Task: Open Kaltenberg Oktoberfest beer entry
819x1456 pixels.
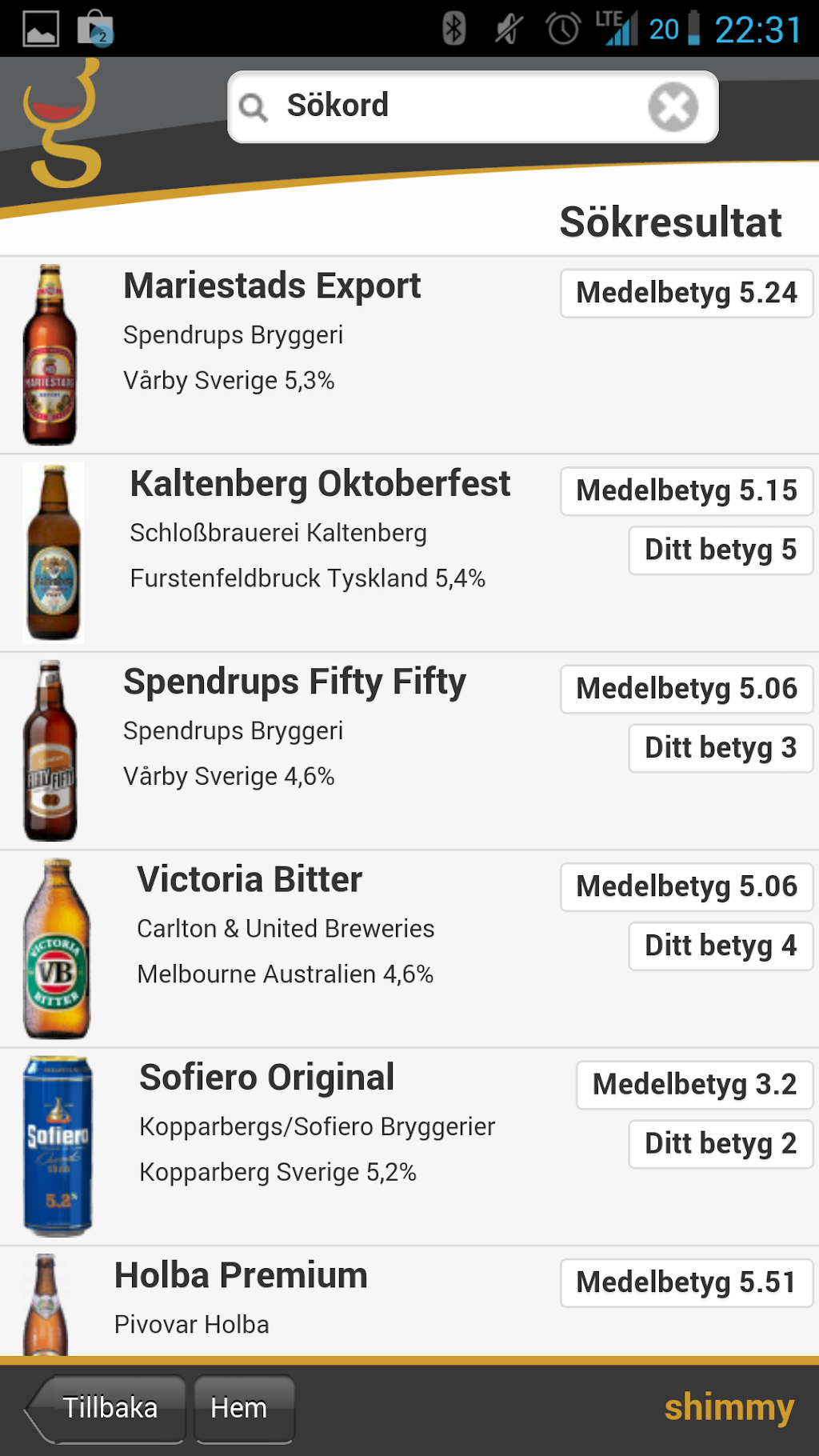Action: (320, 485)
